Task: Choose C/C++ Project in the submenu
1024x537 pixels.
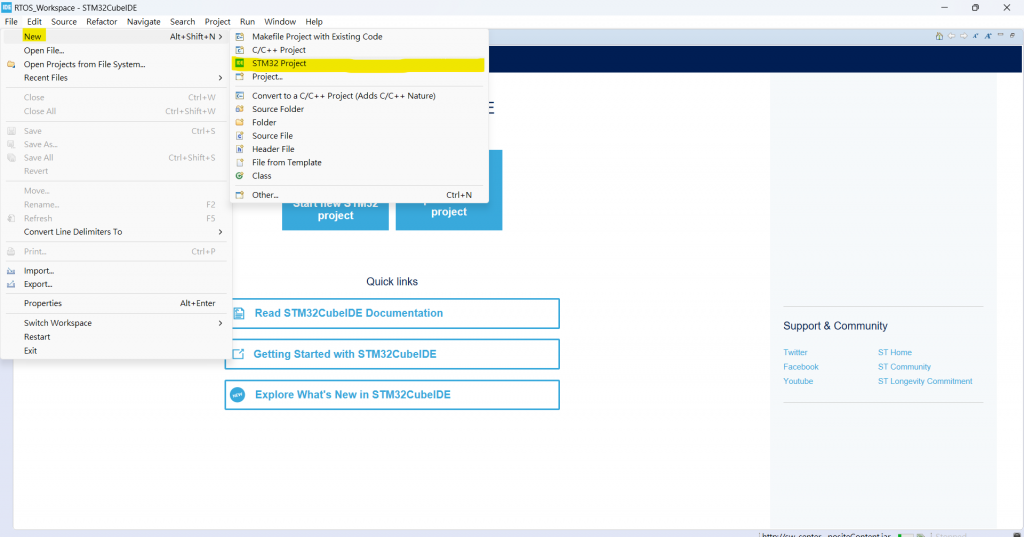Action: click(x=358, y=50)
